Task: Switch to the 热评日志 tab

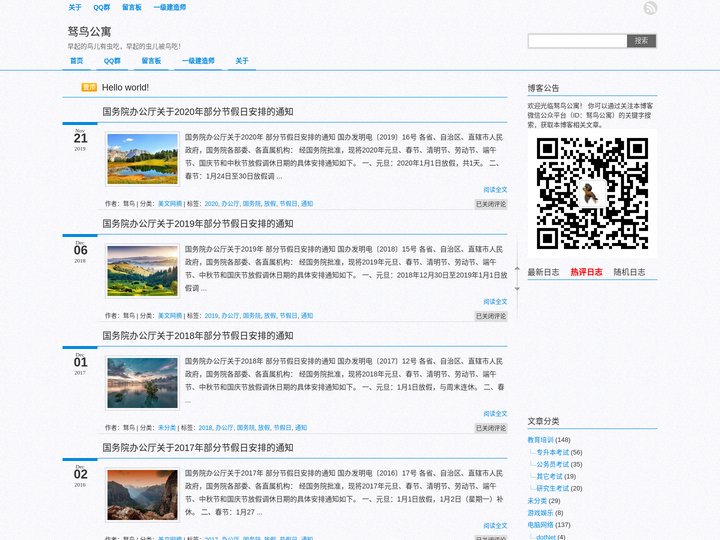Action: [586, 272]
